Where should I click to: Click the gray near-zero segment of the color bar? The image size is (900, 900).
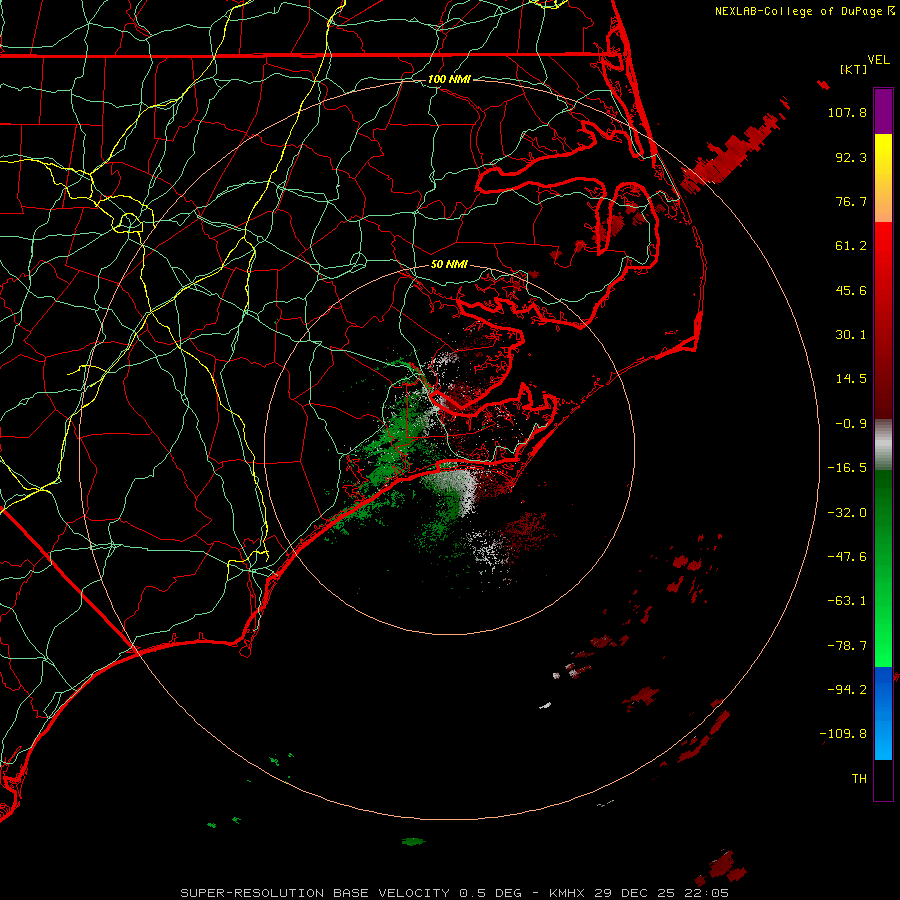[x=883, y=445]
